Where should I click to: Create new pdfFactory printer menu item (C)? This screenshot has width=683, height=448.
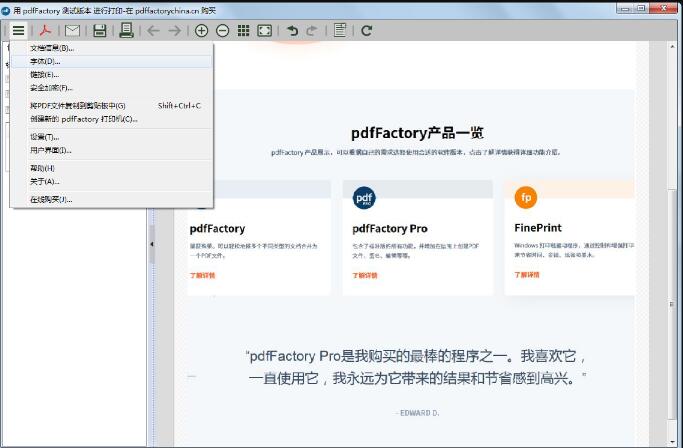(x=112, y=119)
